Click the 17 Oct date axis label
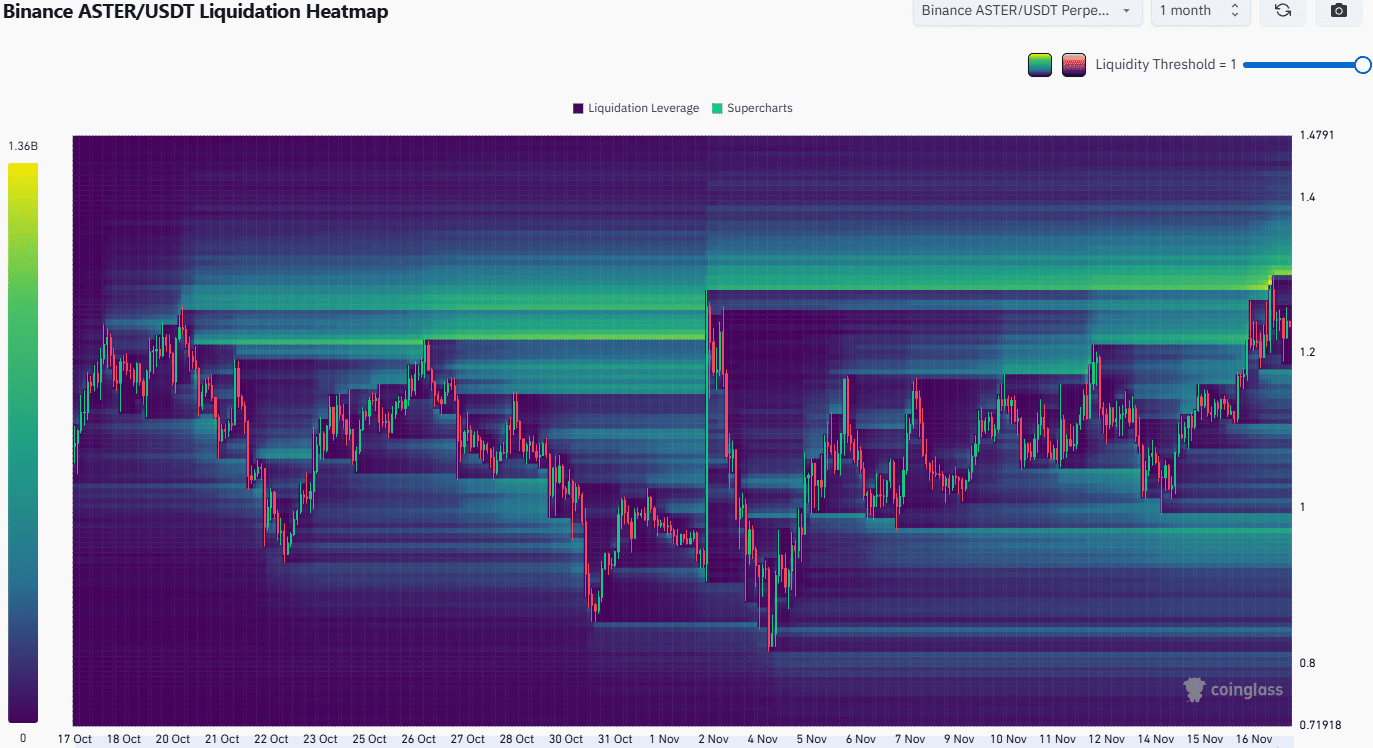The image size is (1373, 748). click(74, 740)
